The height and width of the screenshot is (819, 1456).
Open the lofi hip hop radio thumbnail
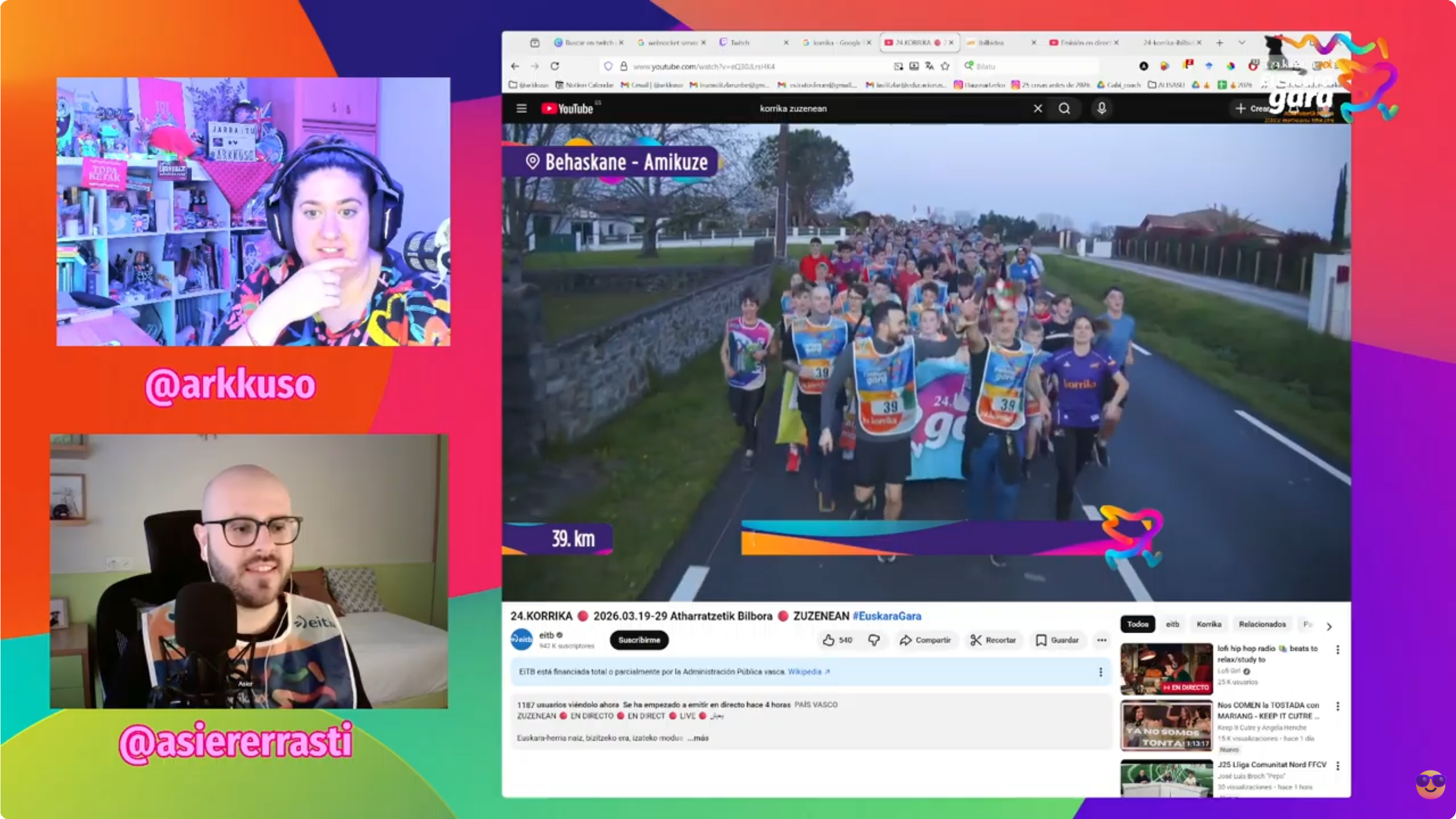click(1166, 669)
